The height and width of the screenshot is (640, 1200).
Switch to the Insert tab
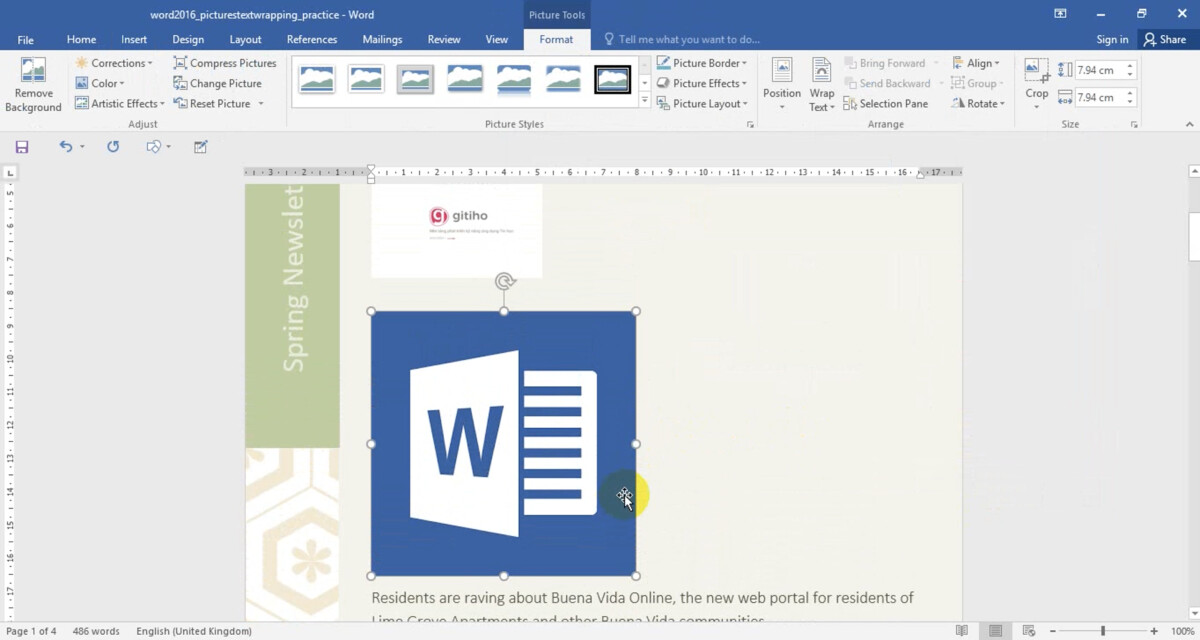click(x=134, y=40)
